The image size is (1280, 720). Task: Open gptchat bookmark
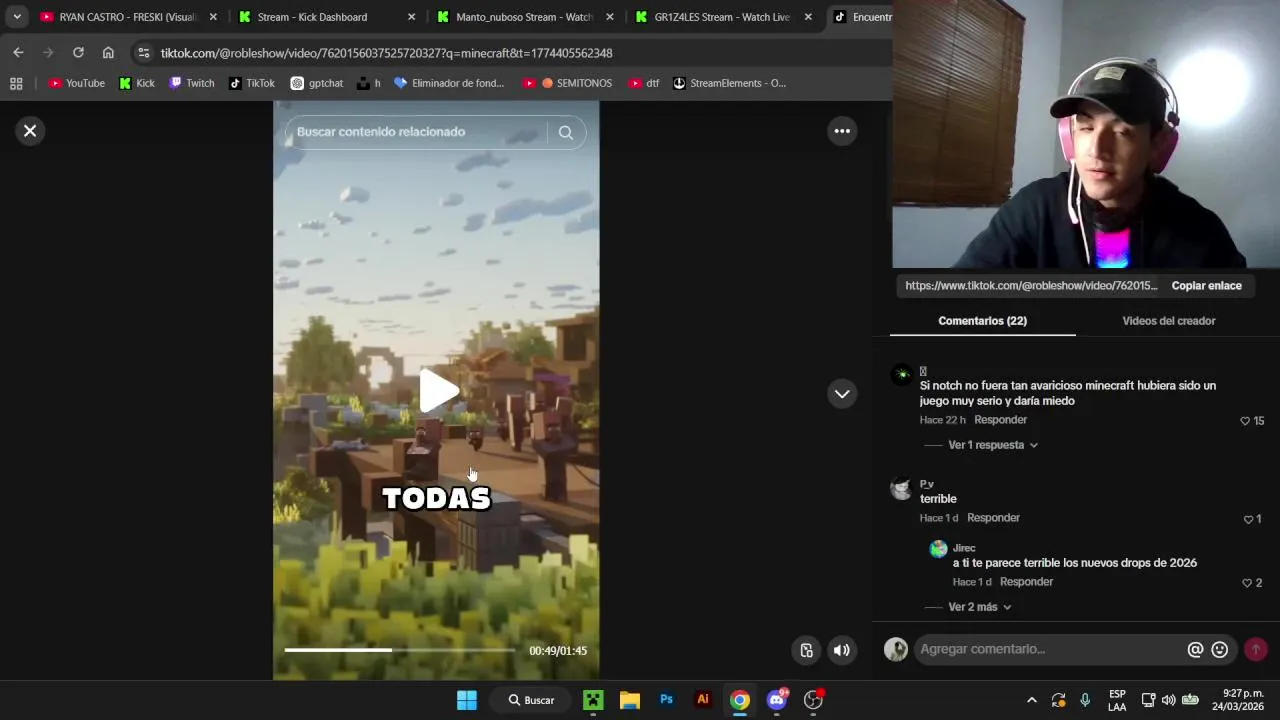(x=317, y=83)
